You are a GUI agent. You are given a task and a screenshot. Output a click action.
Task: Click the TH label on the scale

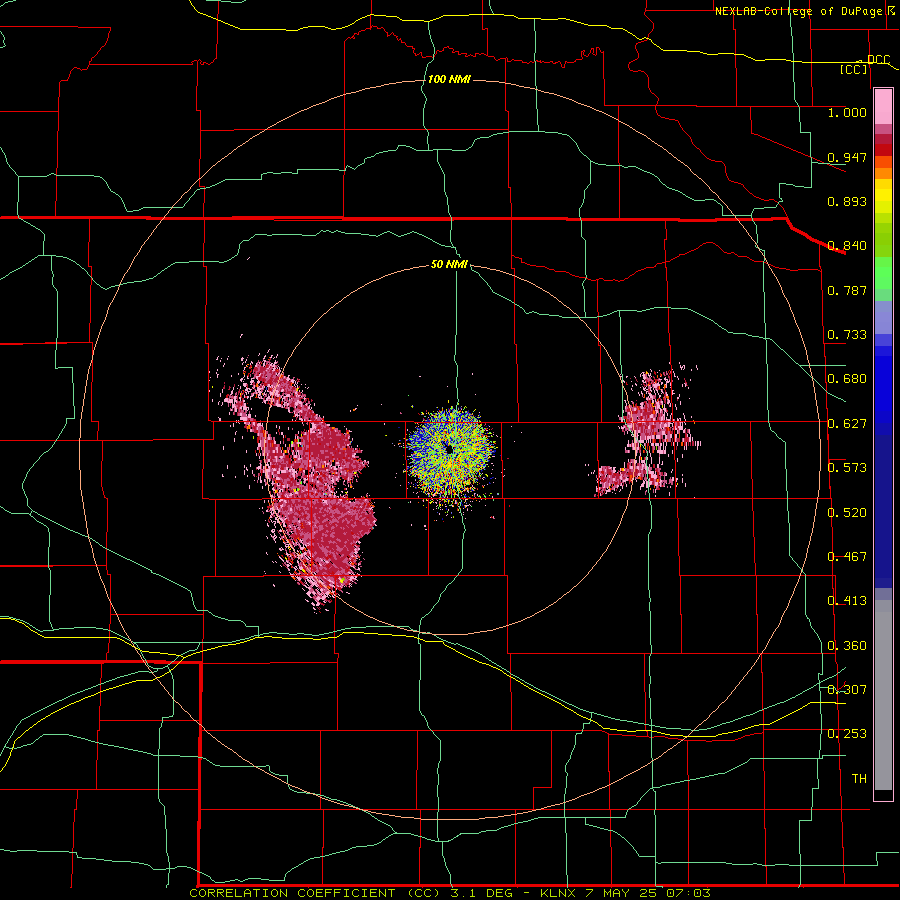(859, 779)
